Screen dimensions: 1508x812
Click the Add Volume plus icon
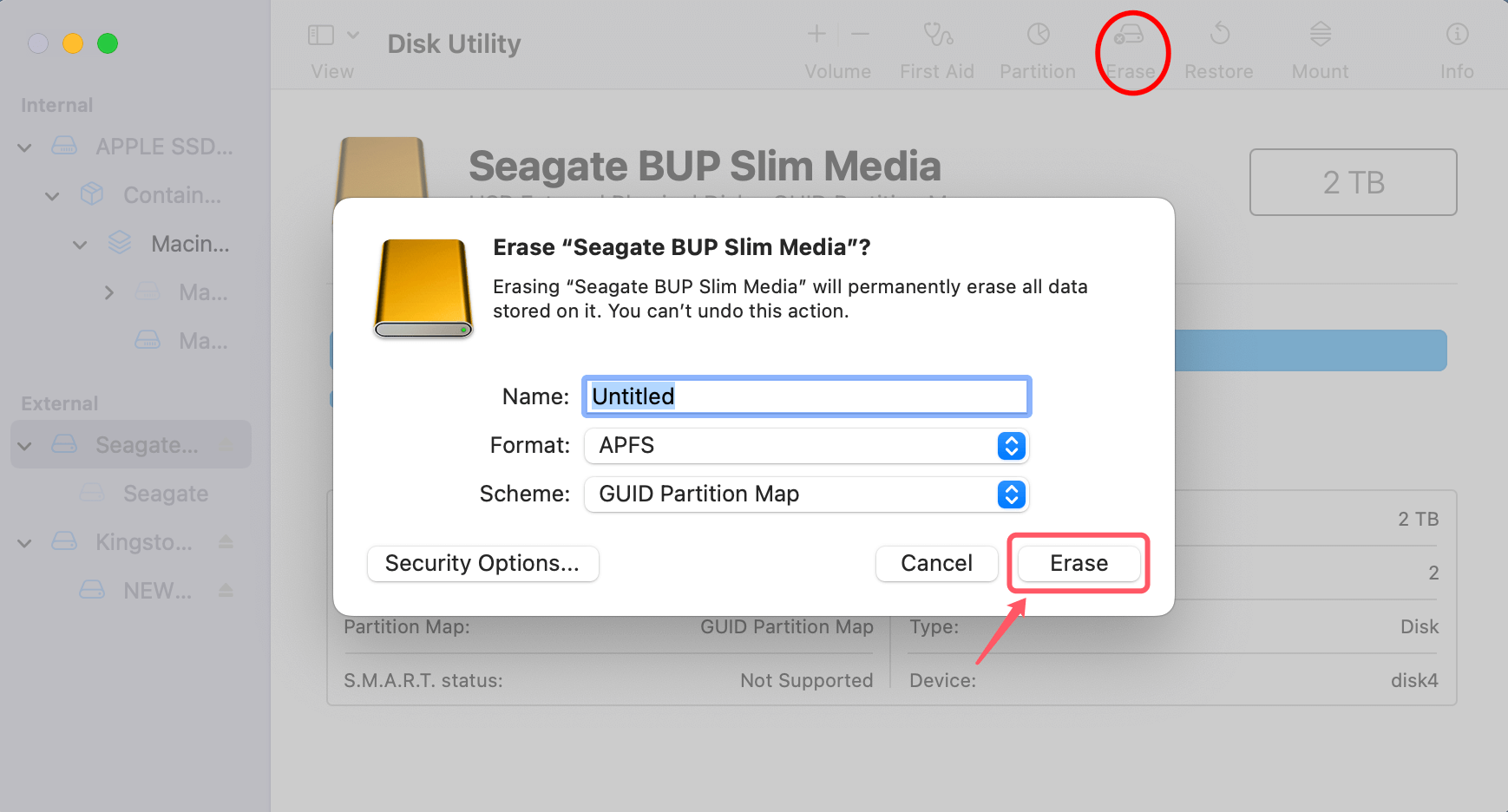coord(816,35)
